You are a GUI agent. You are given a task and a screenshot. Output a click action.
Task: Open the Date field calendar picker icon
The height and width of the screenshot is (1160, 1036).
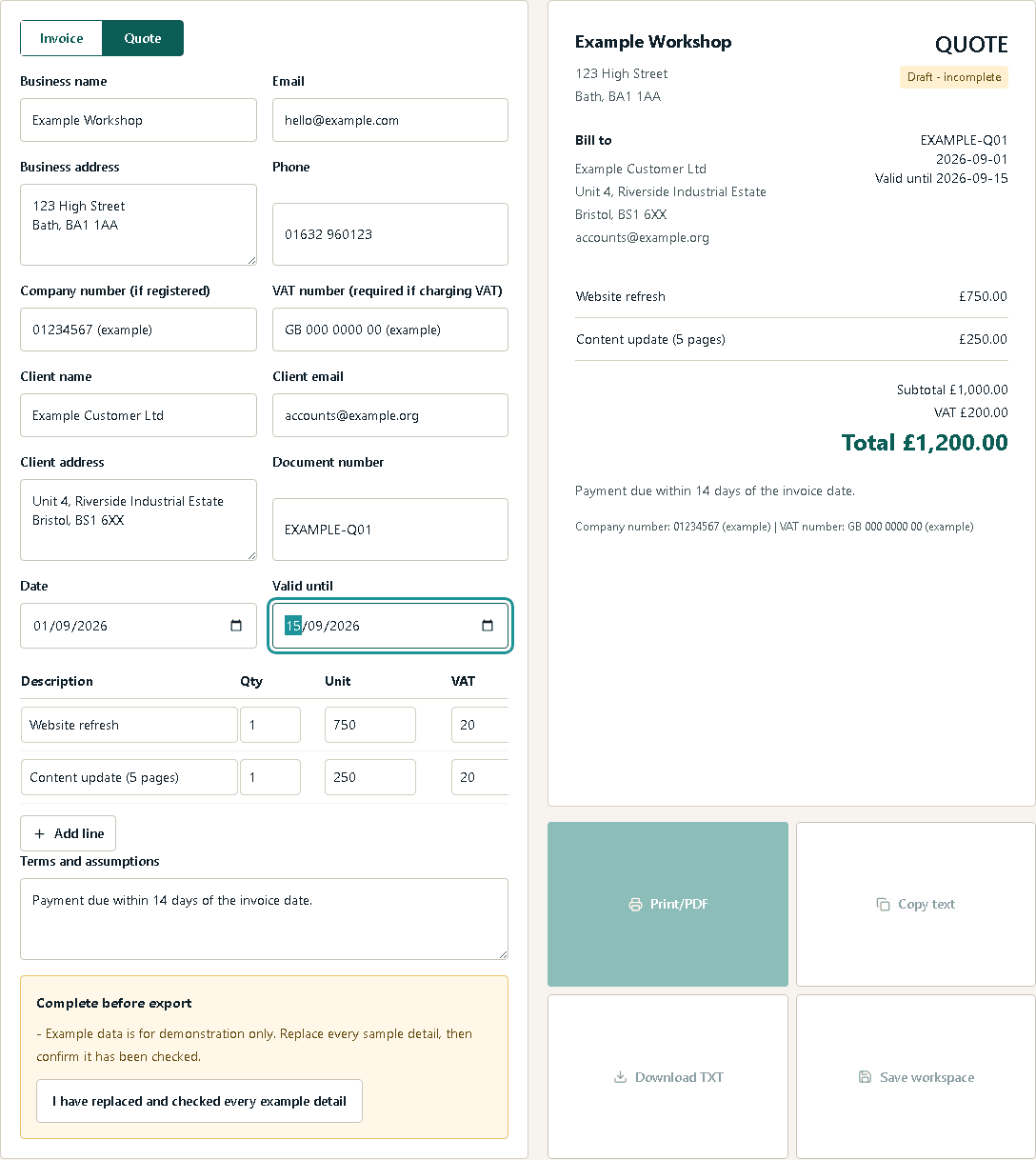click(x=236, y=626)
